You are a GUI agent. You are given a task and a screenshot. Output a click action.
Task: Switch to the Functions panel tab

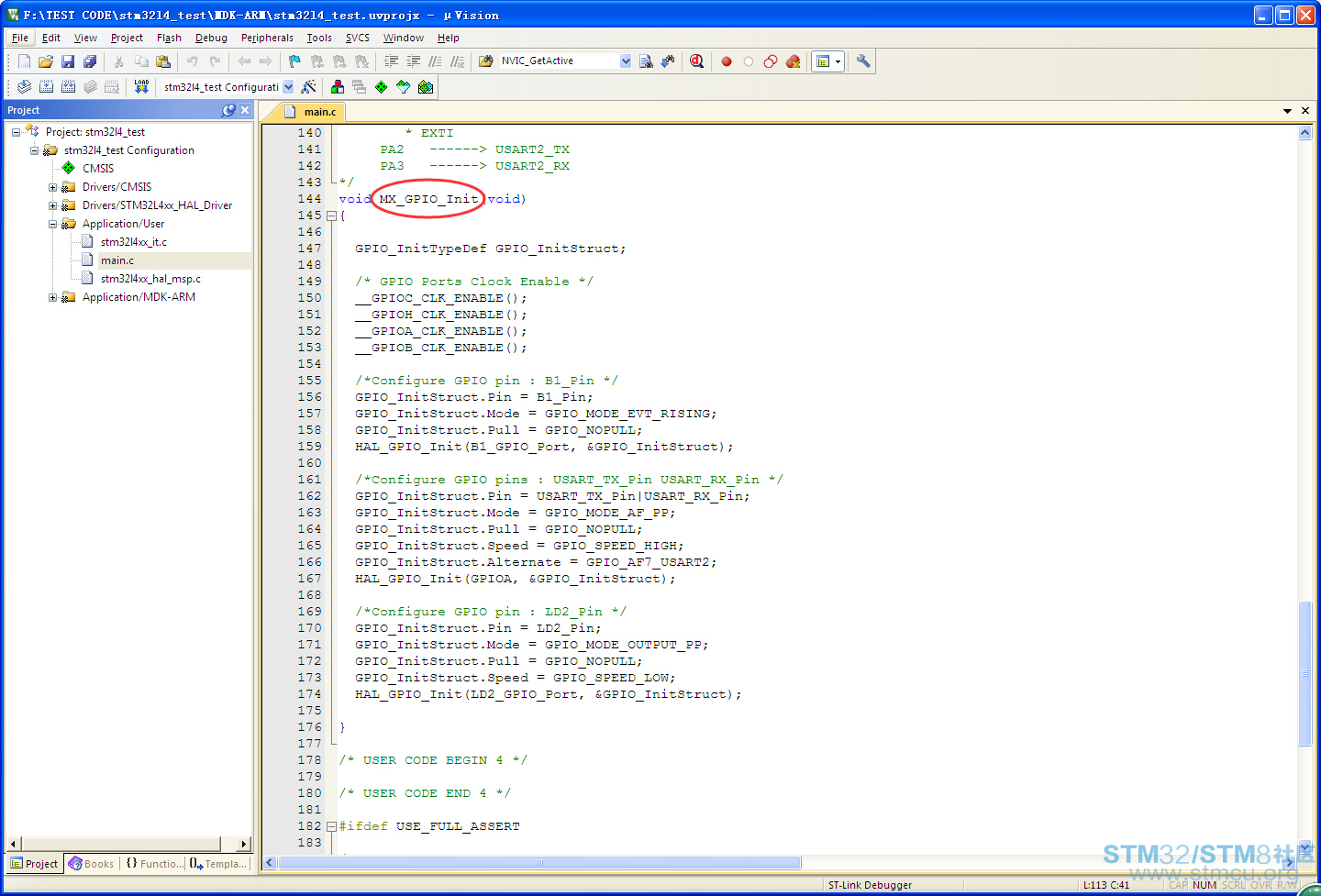[154, 864]
